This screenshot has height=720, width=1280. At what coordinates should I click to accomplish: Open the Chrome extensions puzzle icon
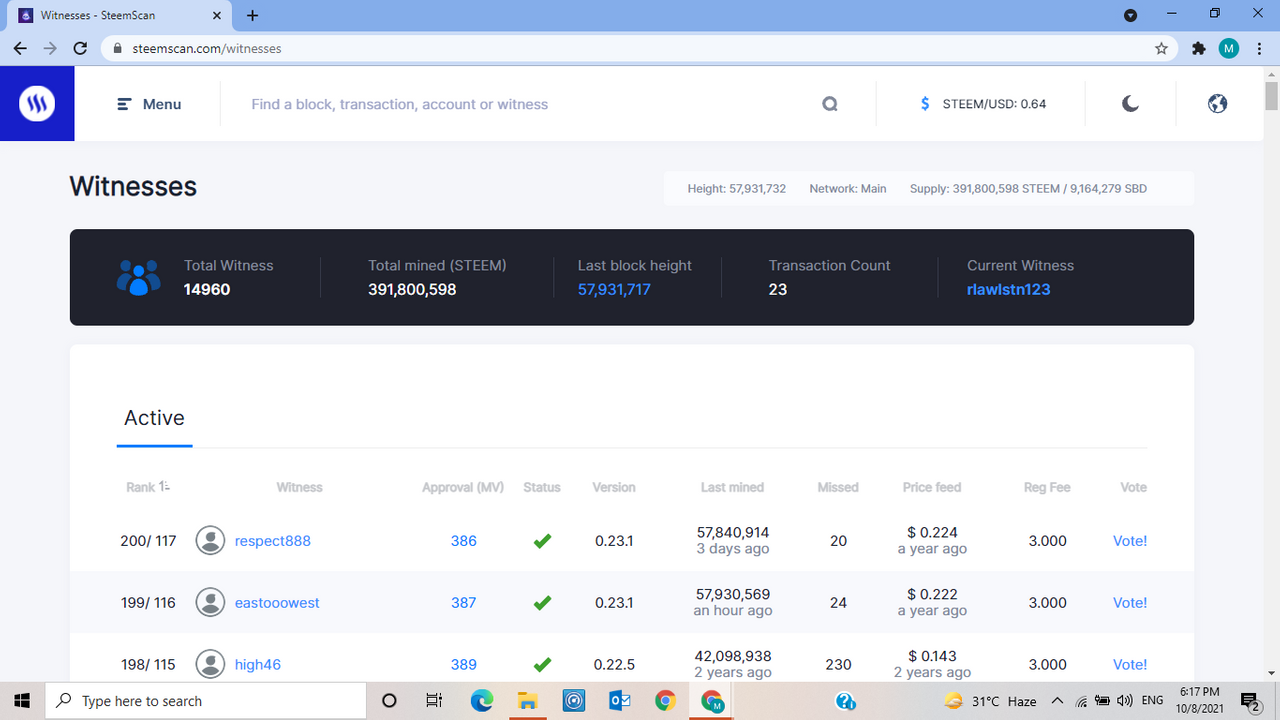pyautogui.click(x=1198, y=48)
